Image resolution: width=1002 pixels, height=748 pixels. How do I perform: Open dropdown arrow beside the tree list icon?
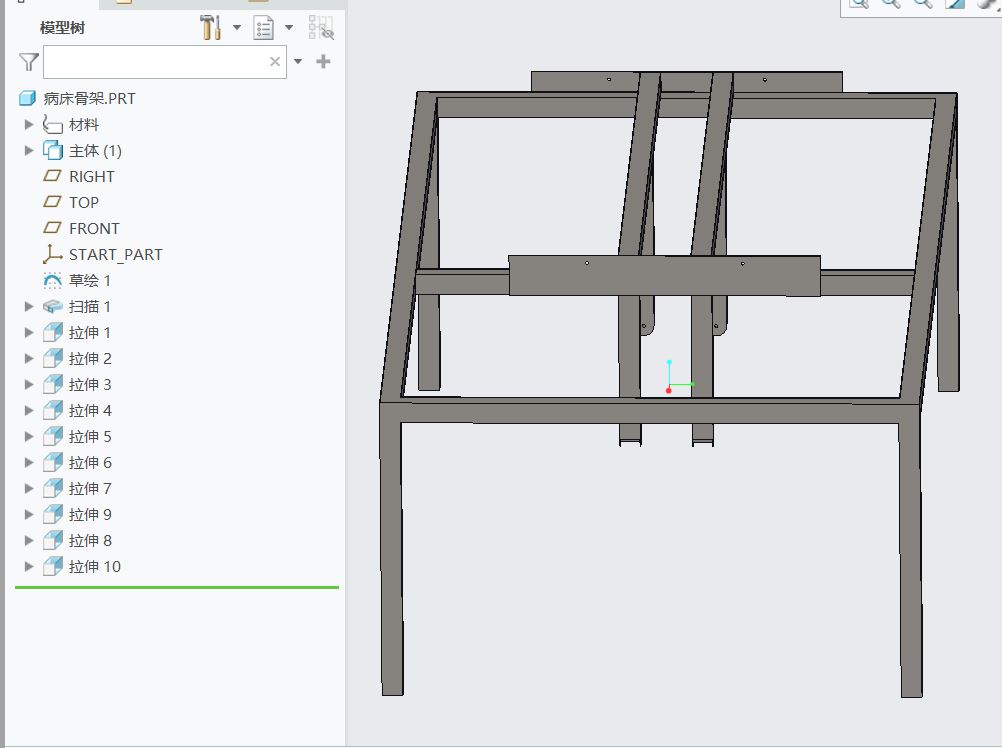pos(289,27)
